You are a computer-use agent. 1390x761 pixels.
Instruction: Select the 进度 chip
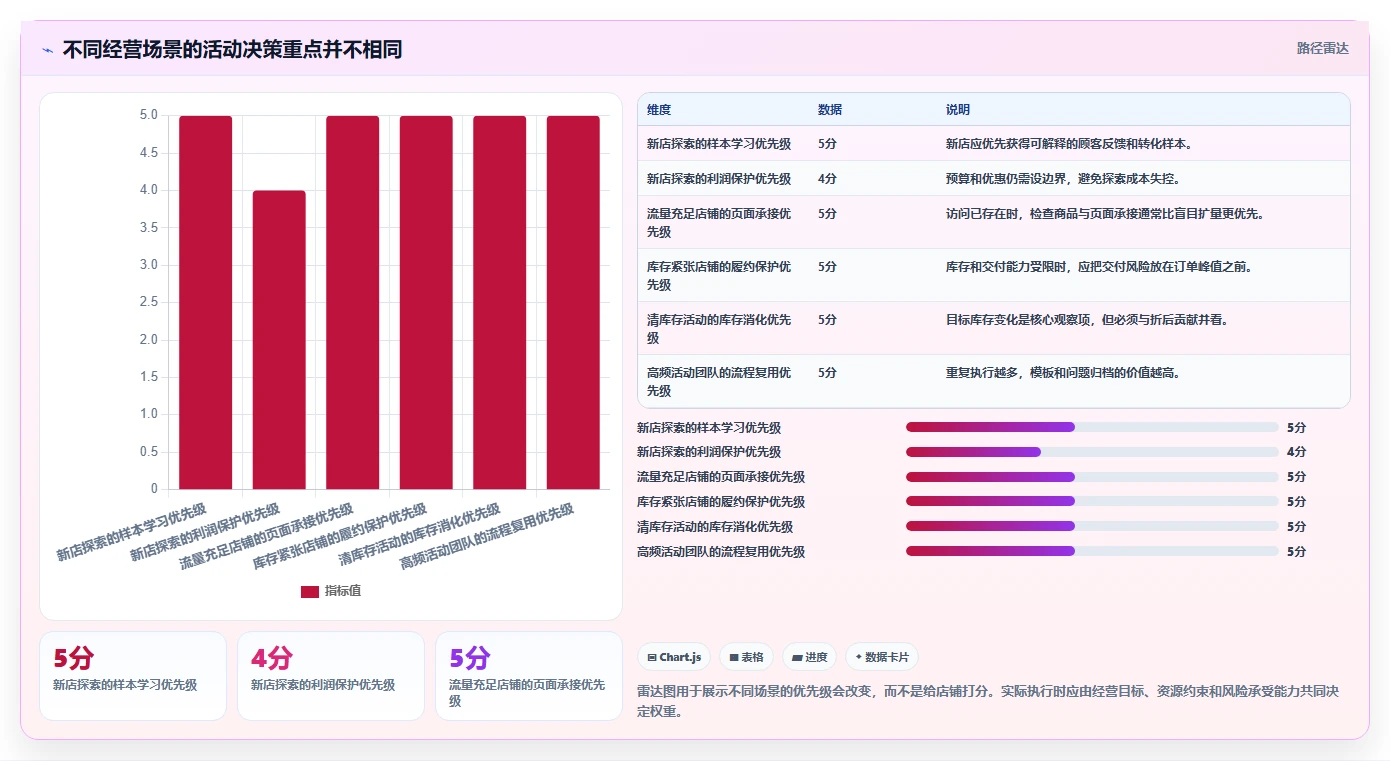click(810, 657)
